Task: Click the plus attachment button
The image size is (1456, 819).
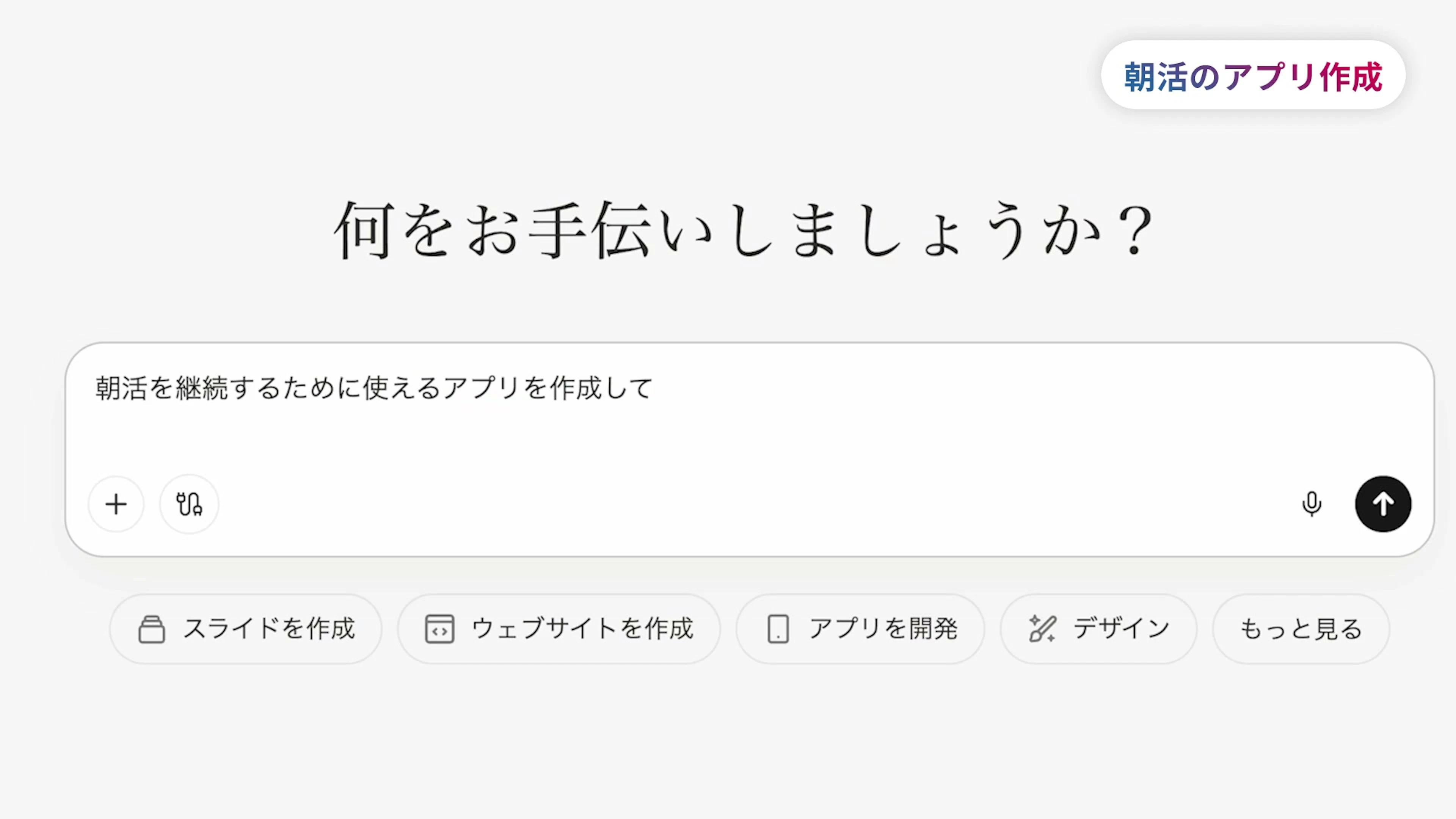Action: pyautogui.click(x=116, y=504)
